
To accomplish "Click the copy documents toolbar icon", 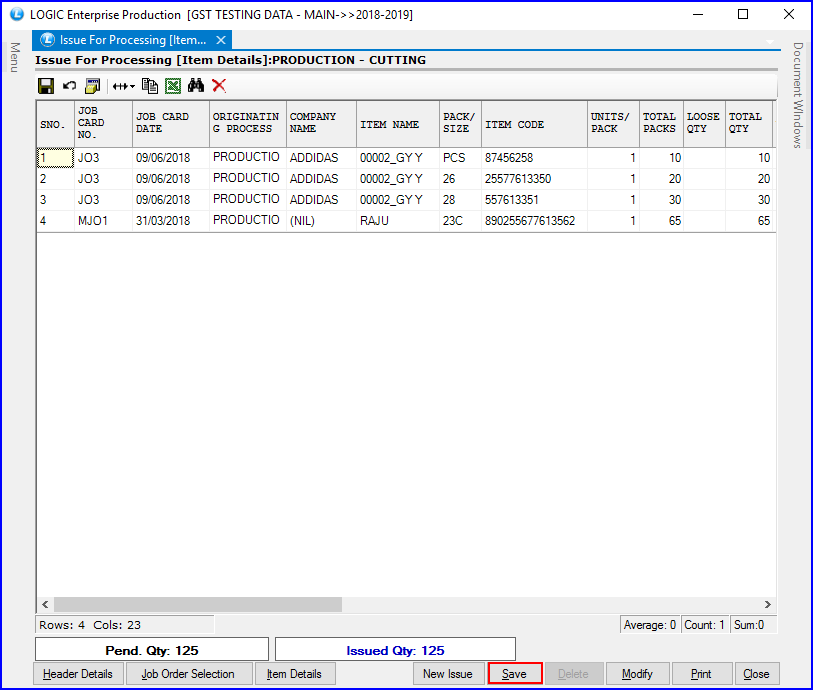I will point(150,86).
